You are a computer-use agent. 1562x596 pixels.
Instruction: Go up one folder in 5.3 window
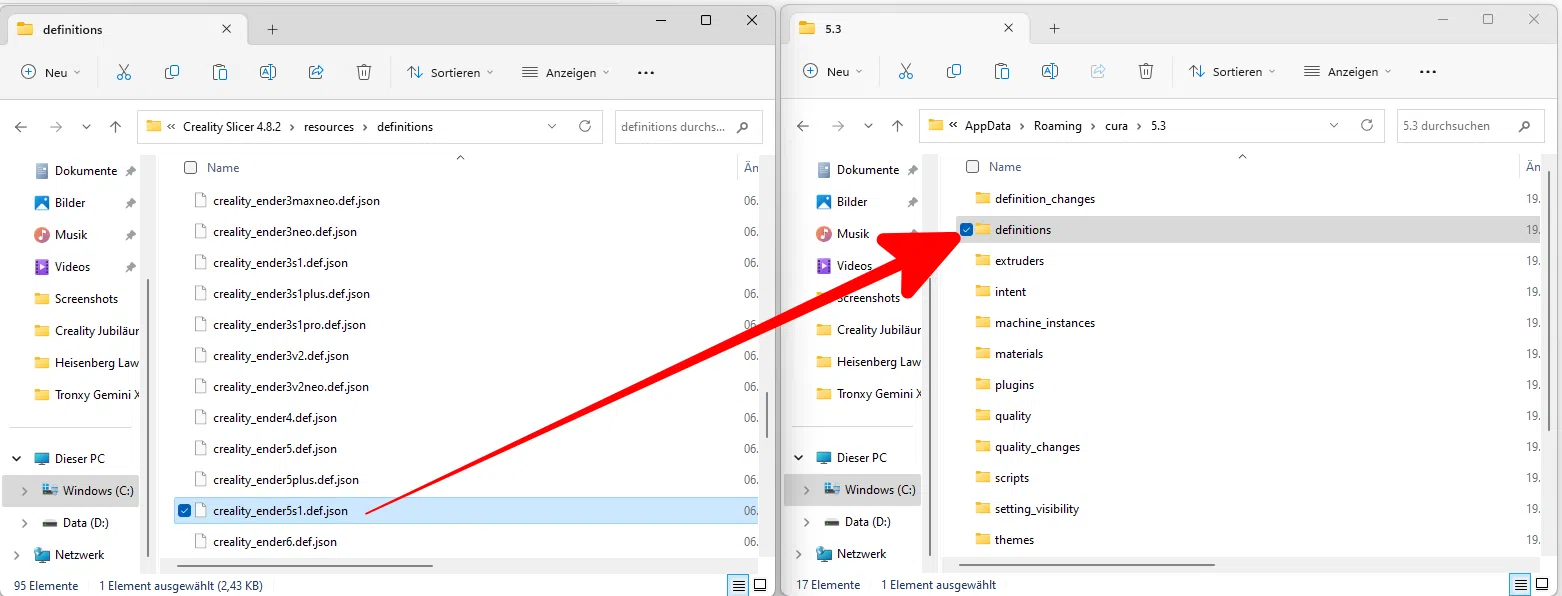tap(898, 126)
